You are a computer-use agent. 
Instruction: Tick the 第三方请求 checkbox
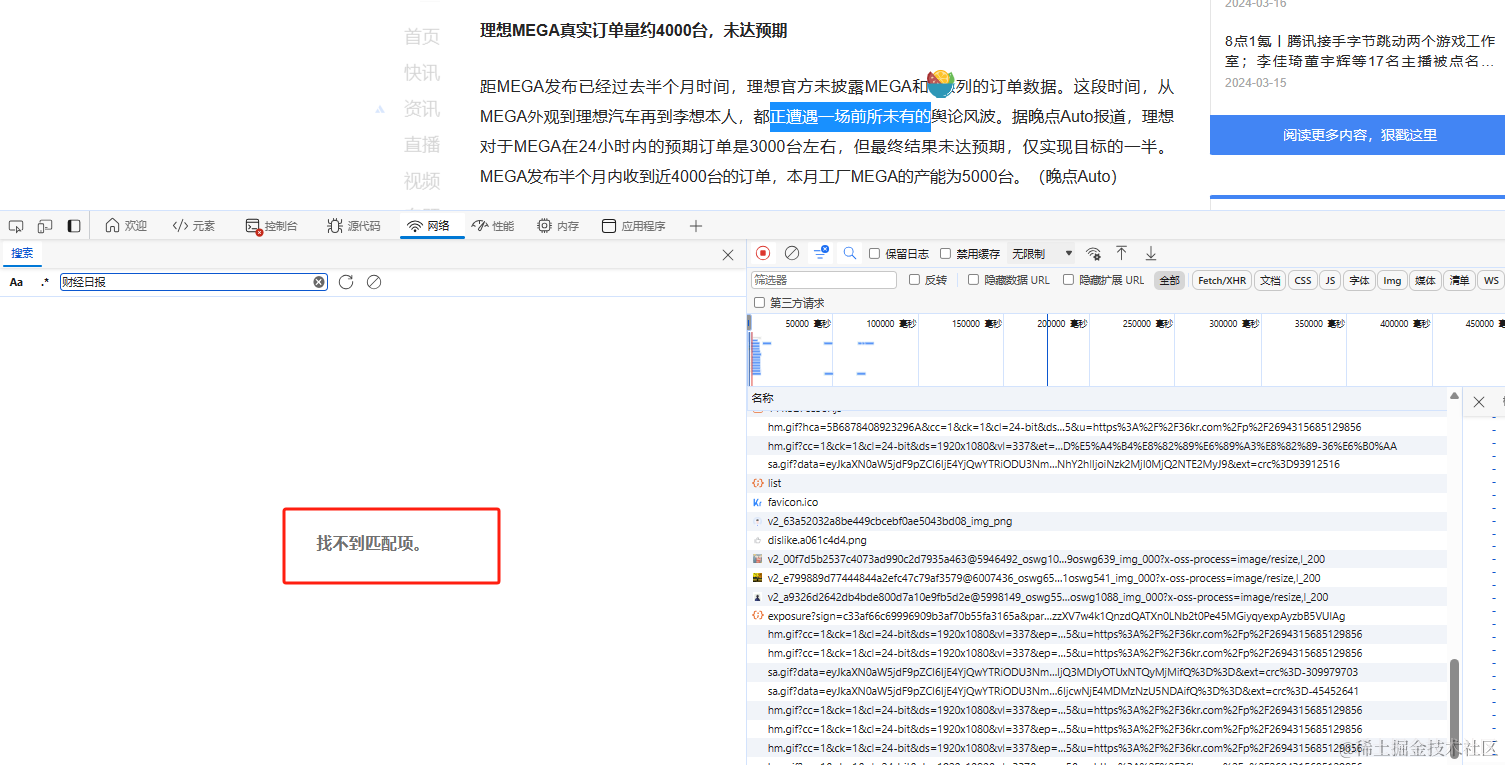pyautogui.click(x=759, y=302)
